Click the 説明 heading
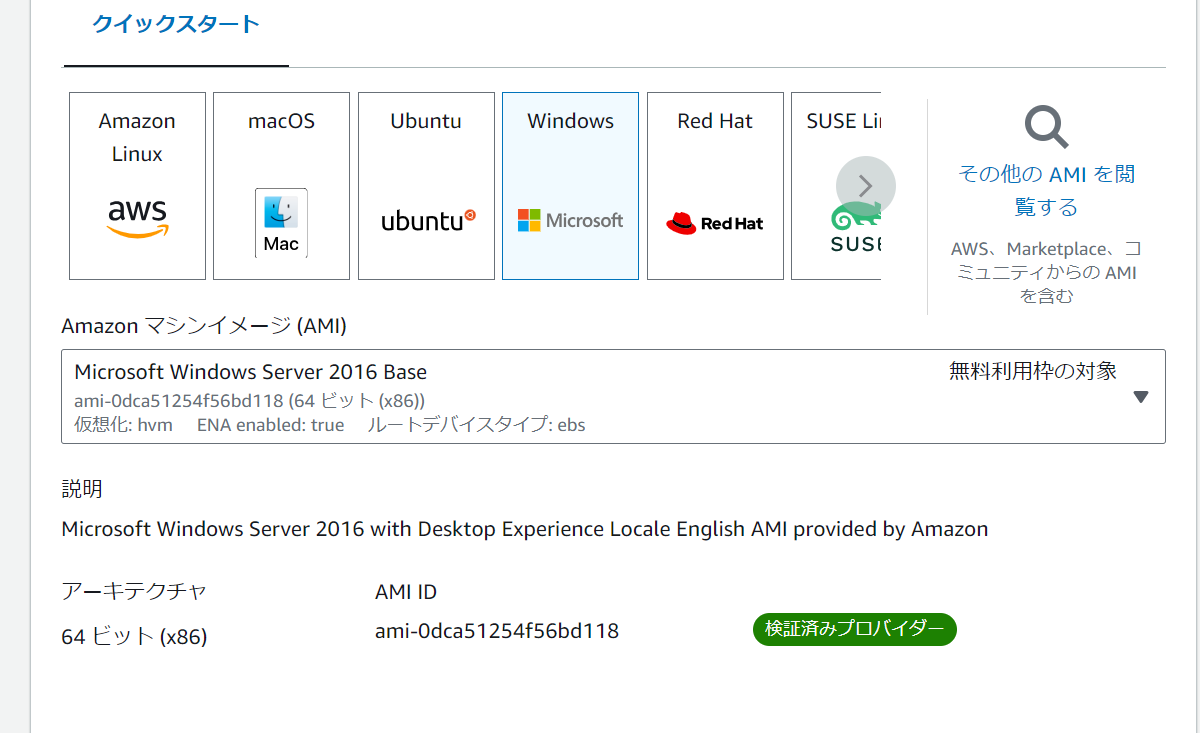Screen dimensions: 1200x733 point(82,489)
